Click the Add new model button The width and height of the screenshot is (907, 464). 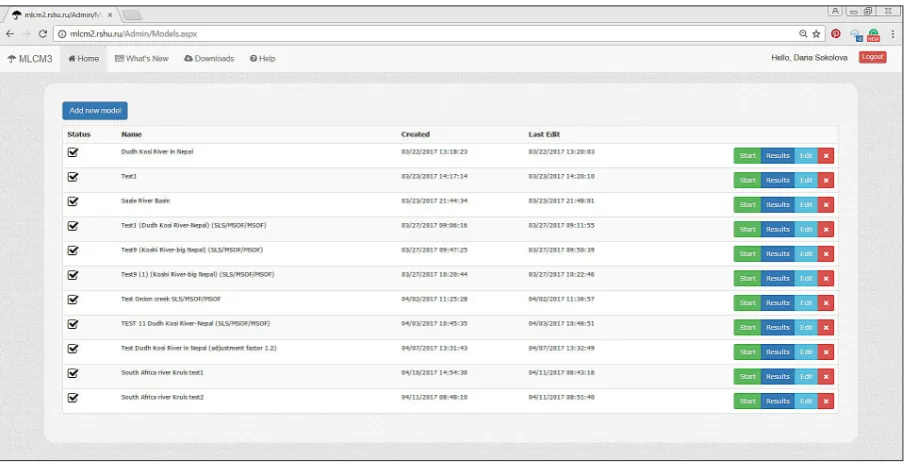pyautogui.click(x=95, y=111)
